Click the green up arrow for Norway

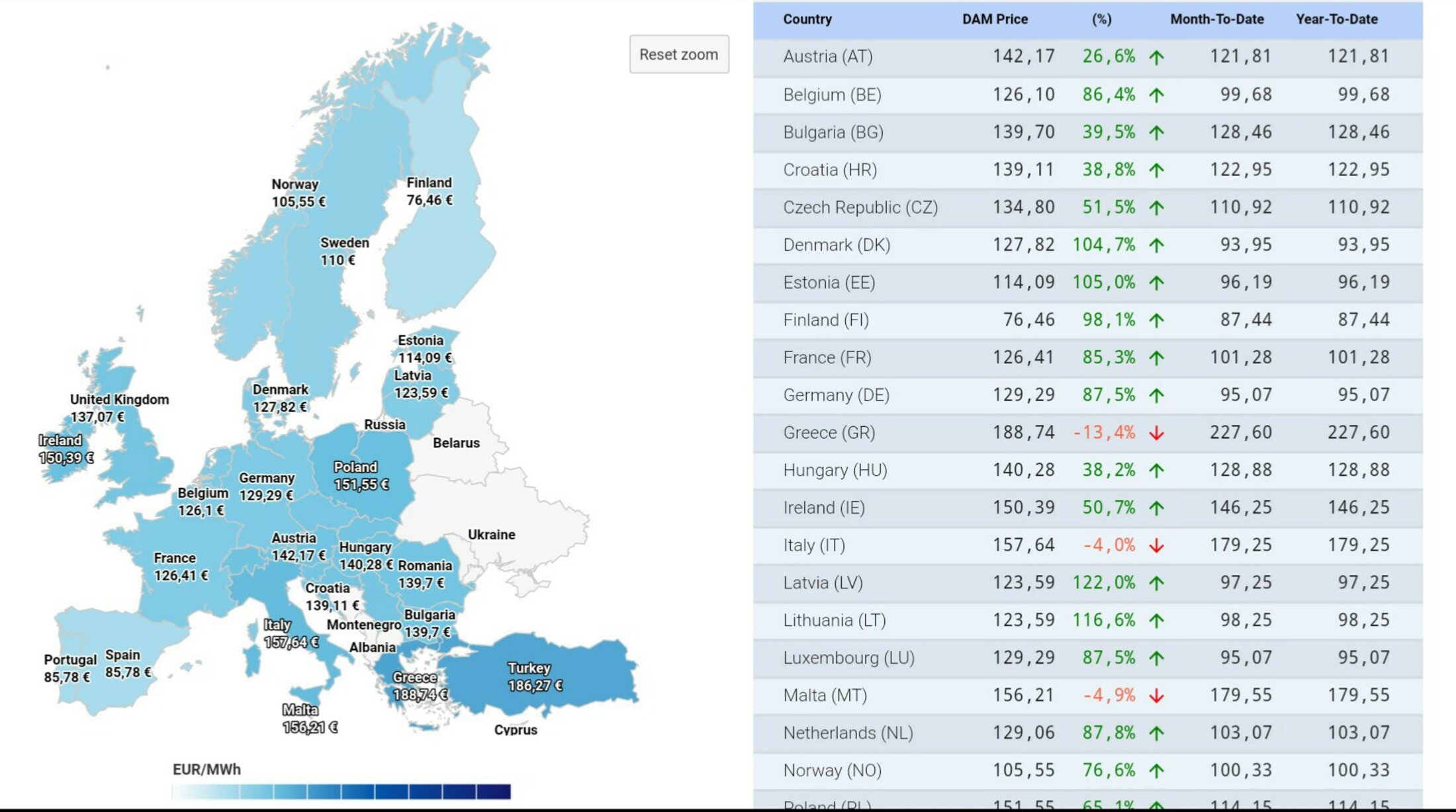point(1156,771)
